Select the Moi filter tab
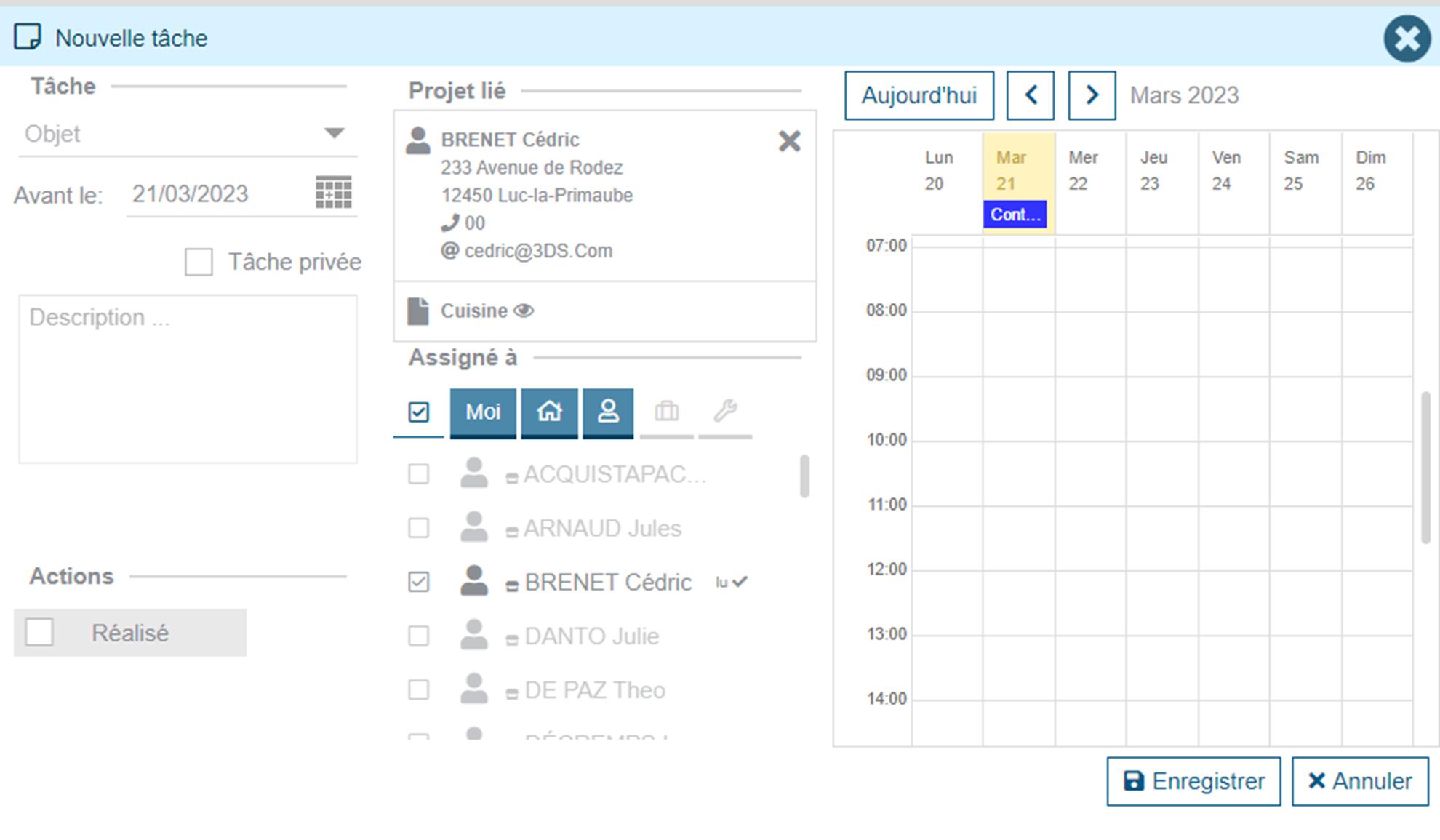This screenshot has height=840, width=1440. pos(483,412)
